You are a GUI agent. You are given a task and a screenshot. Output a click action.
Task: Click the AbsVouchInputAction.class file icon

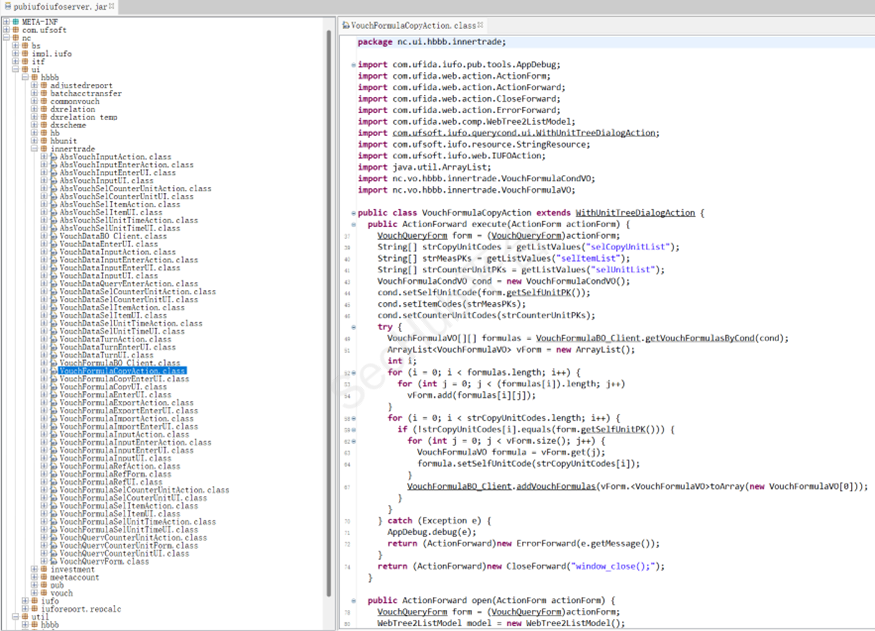(54, 157)
